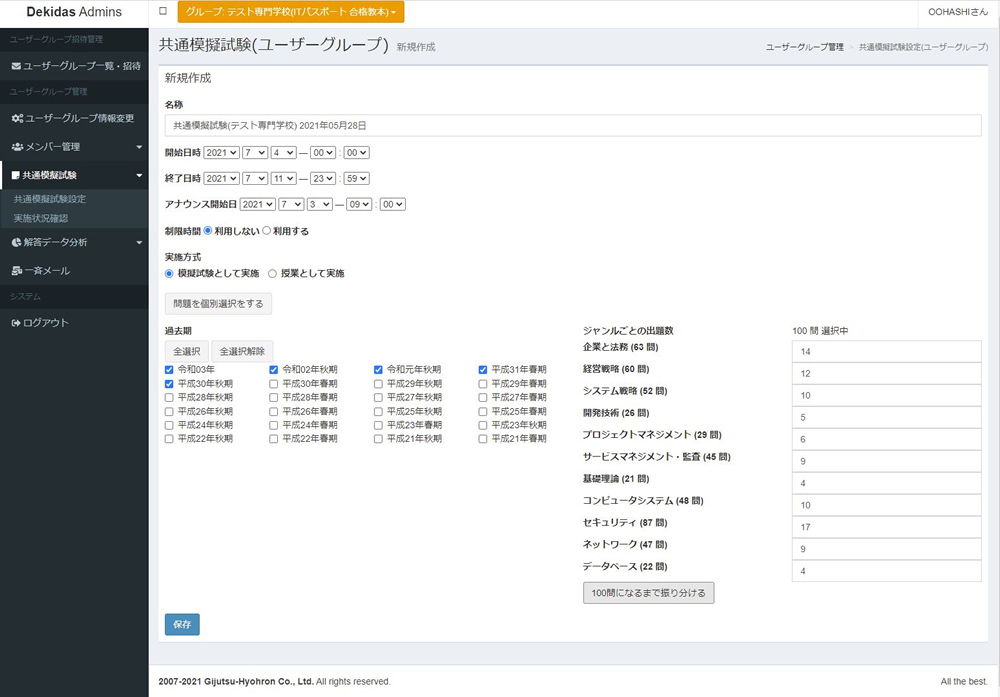Click 100問になるまで振り分ける button
1000x697 pixels.
click(649, 593)
